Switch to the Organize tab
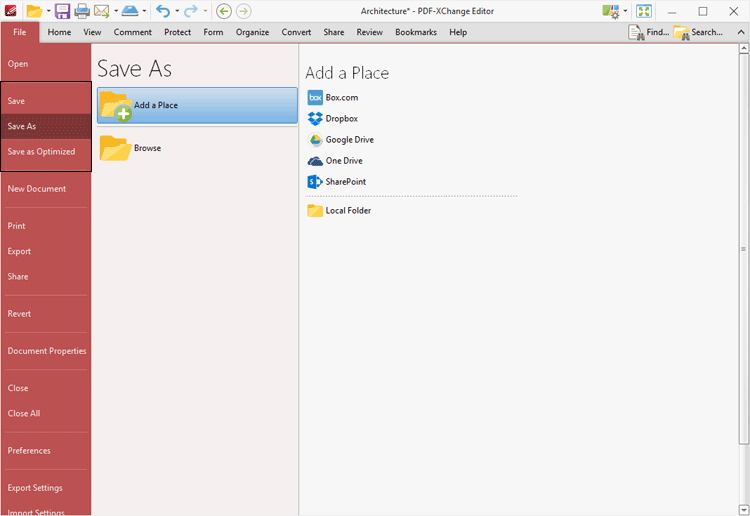This screenshot has width=750, height=516. click(252, 32)
